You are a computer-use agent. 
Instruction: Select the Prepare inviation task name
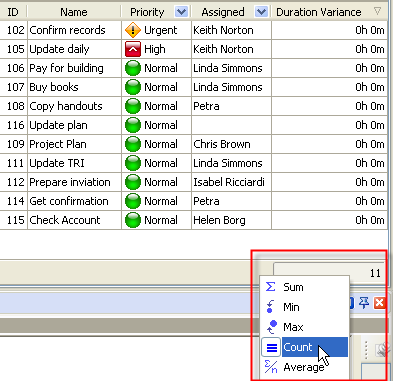tap(70, 182)
